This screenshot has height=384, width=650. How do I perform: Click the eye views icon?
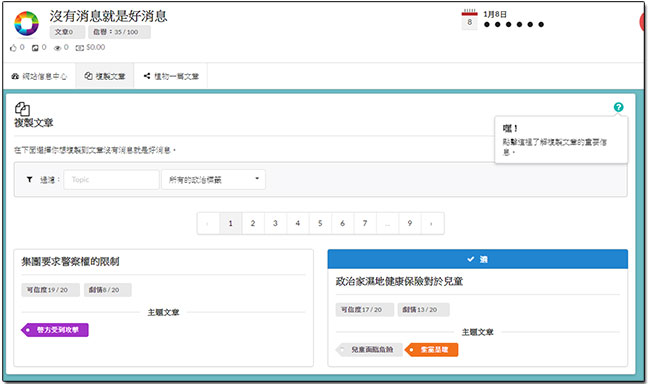pyautogui.click(x=57, y=48)
